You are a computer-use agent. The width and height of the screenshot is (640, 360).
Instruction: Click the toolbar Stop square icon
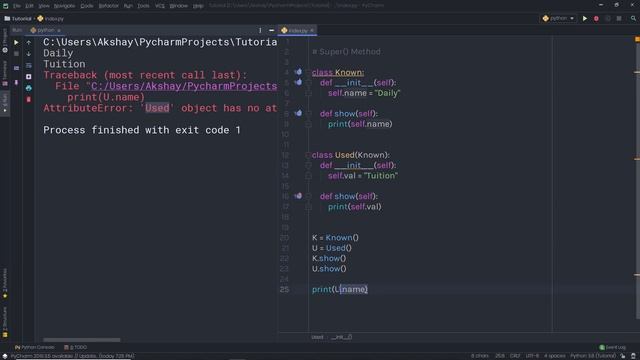pyautogui.click(x=619, y=18)
